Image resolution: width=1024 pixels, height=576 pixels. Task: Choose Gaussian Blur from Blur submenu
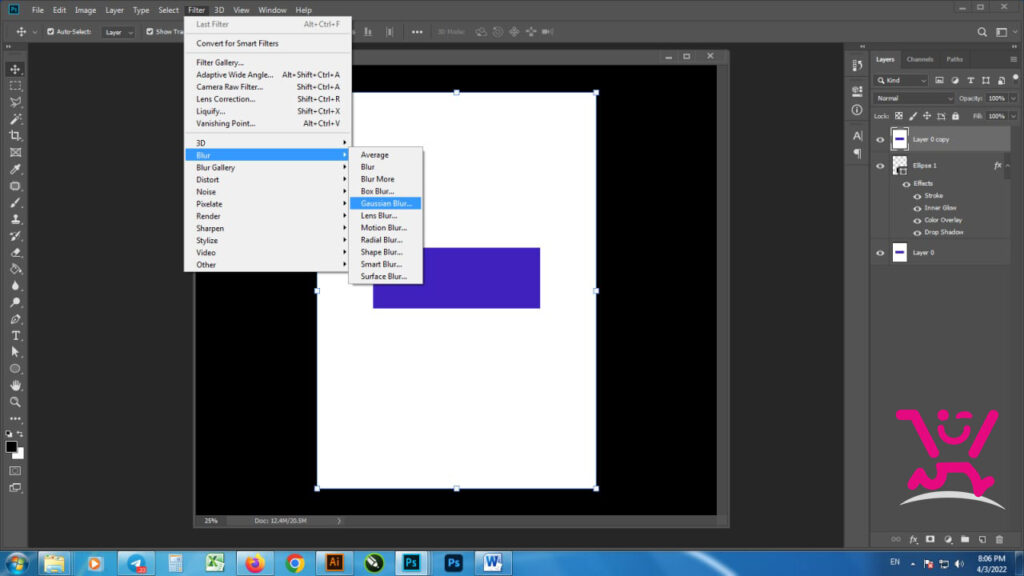pos(385,204)
